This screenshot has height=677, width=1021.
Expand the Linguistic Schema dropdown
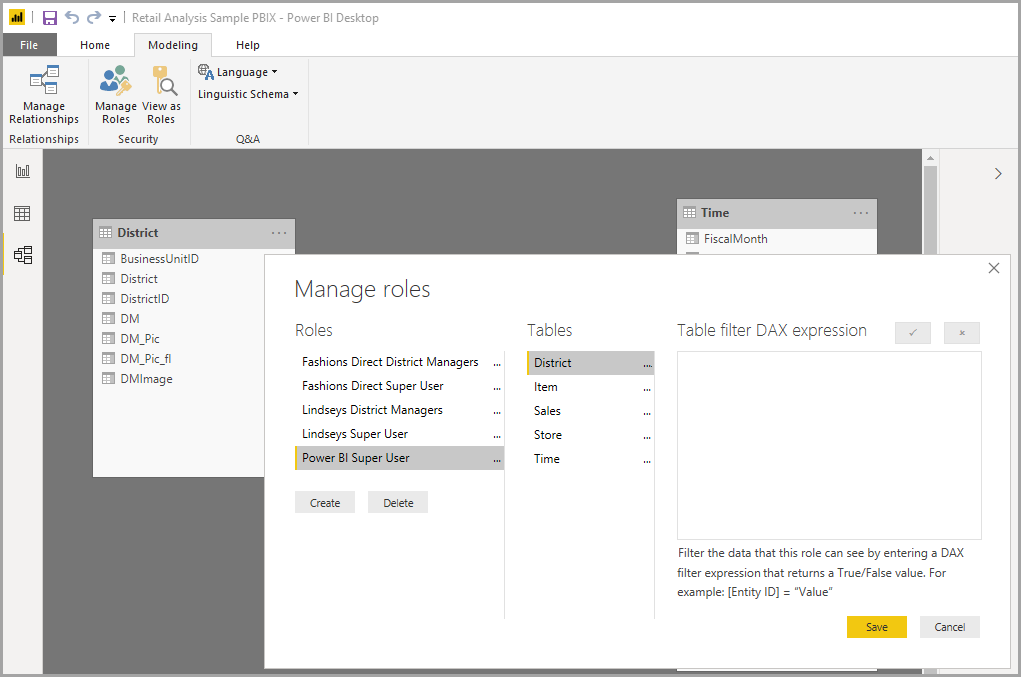pyautogui.click(x=248, y=94)
